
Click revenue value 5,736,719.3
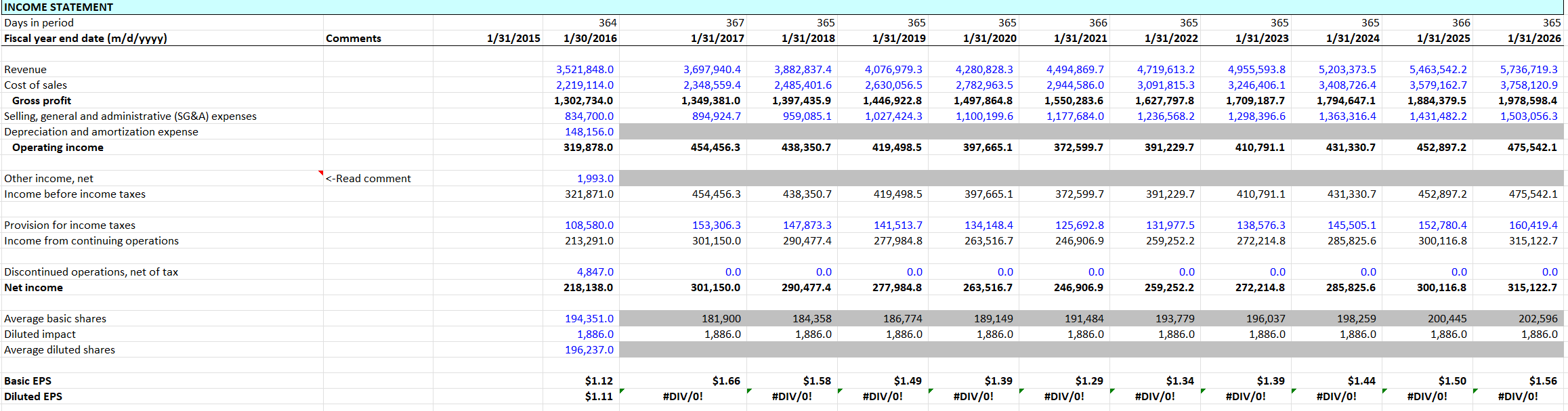[1529, 69]
